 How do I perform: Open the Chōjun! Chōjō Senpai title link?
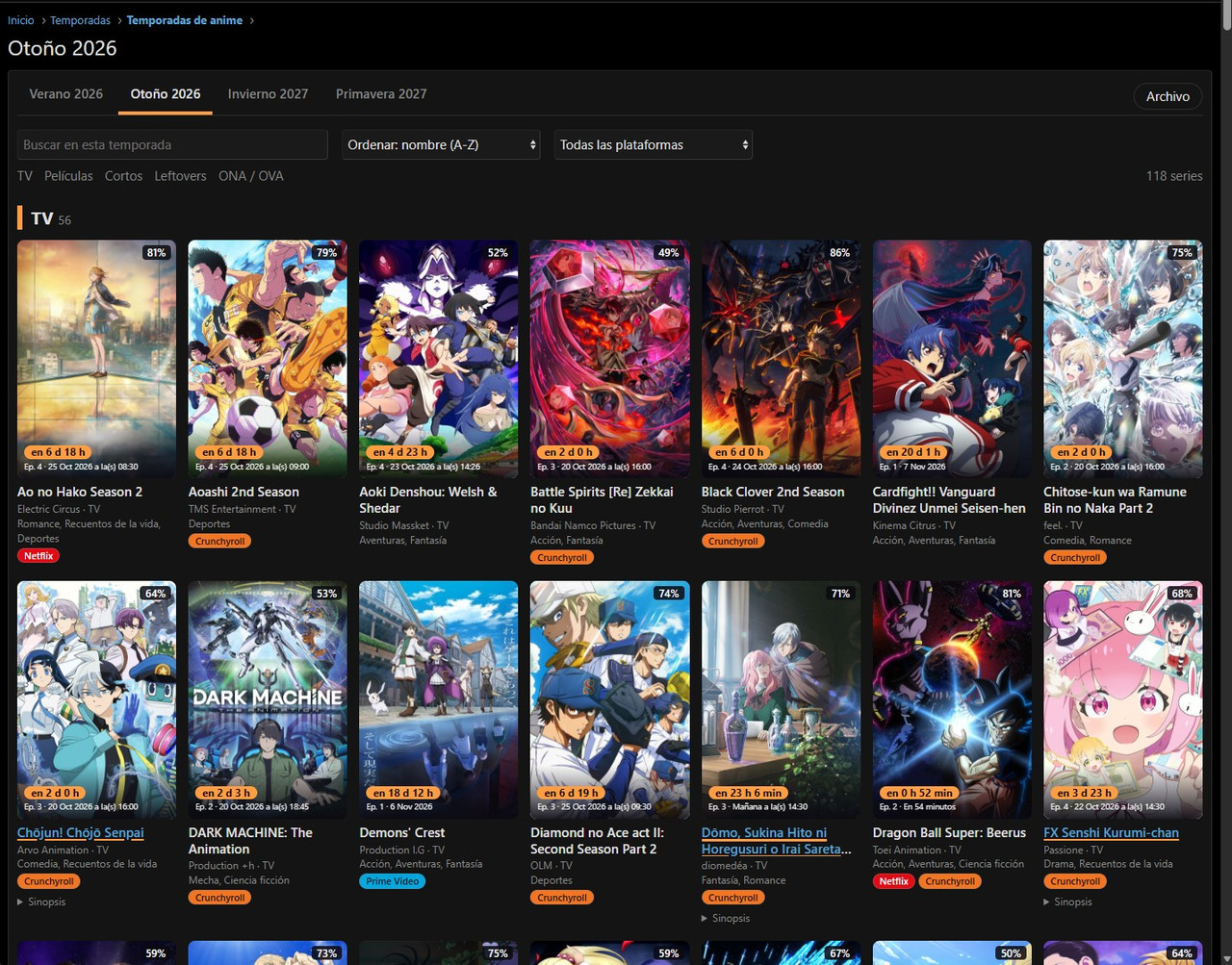point(81,833)
